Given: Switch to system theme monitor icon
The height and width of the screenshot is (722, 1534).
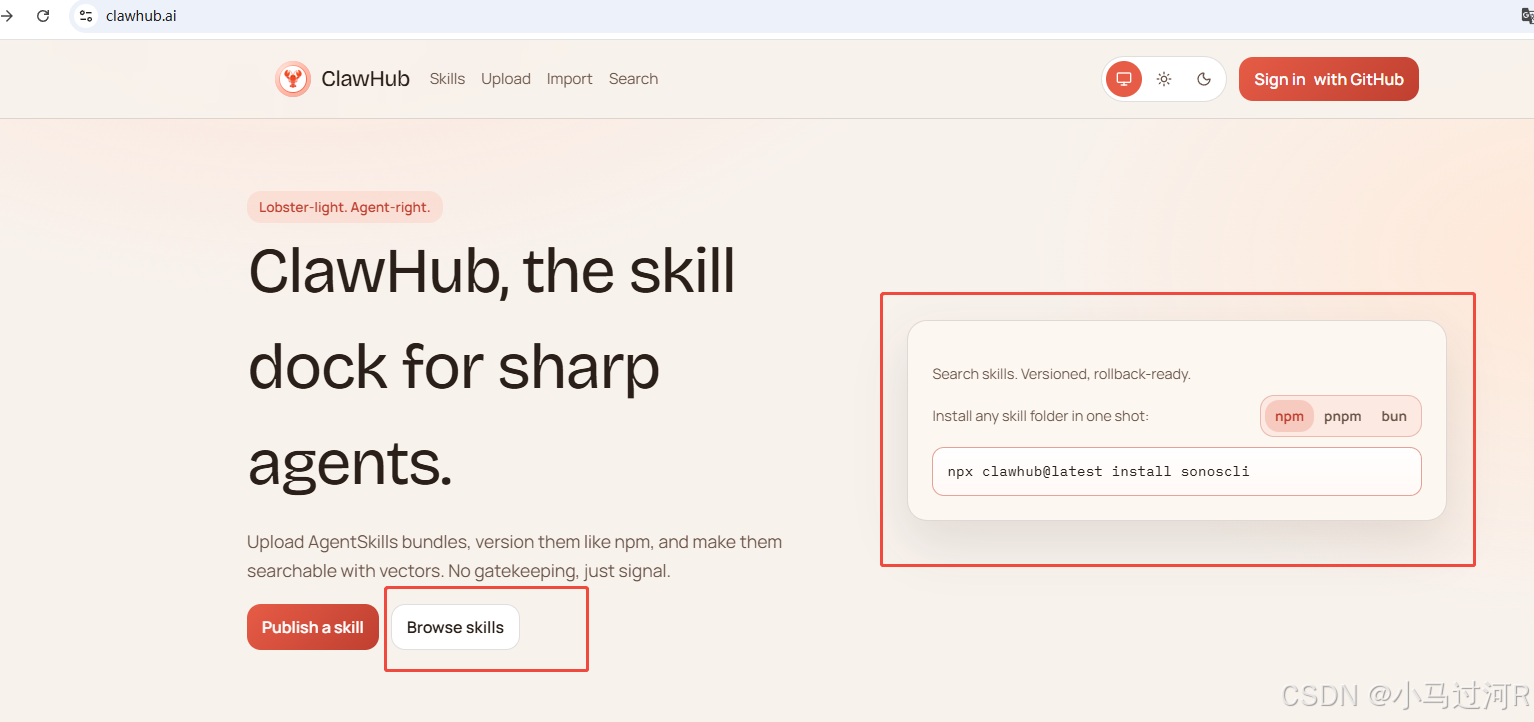Looking at the screenshot, I should pos(1123,79).
